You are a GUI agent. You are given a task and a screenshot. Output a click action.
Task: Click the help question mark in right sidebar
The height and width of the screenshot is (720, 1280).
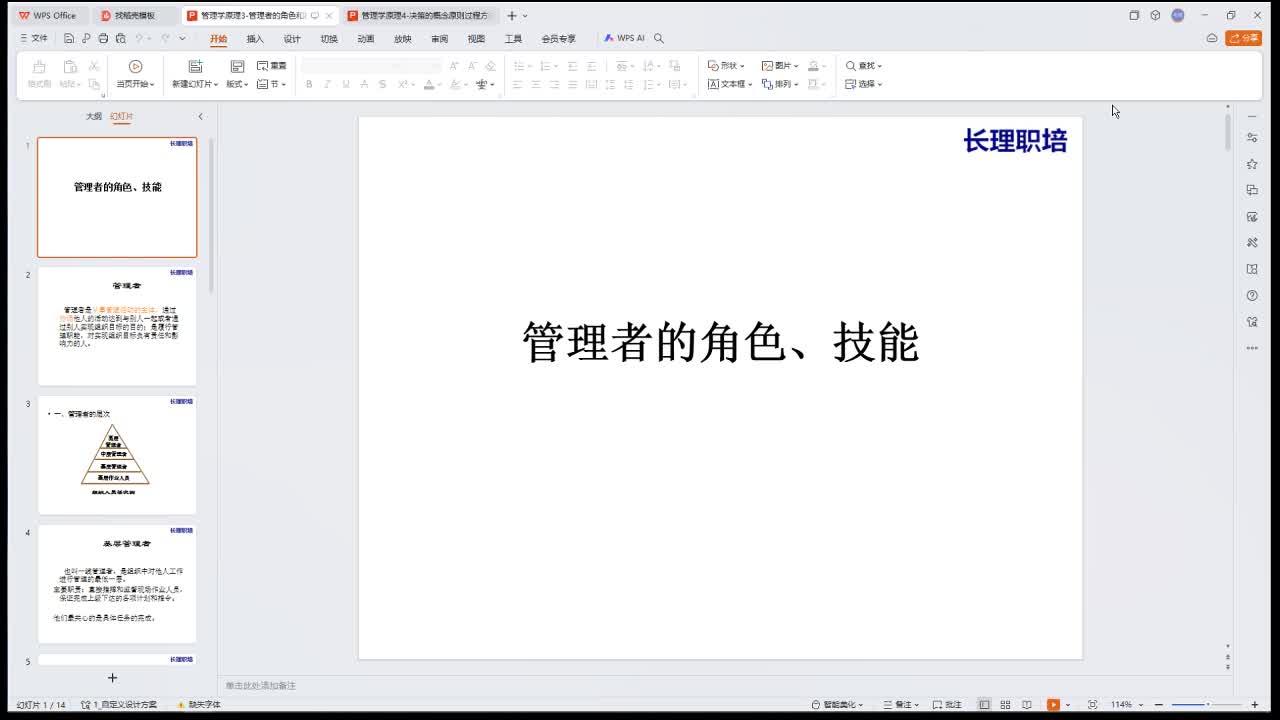(x=1252, y=295)
